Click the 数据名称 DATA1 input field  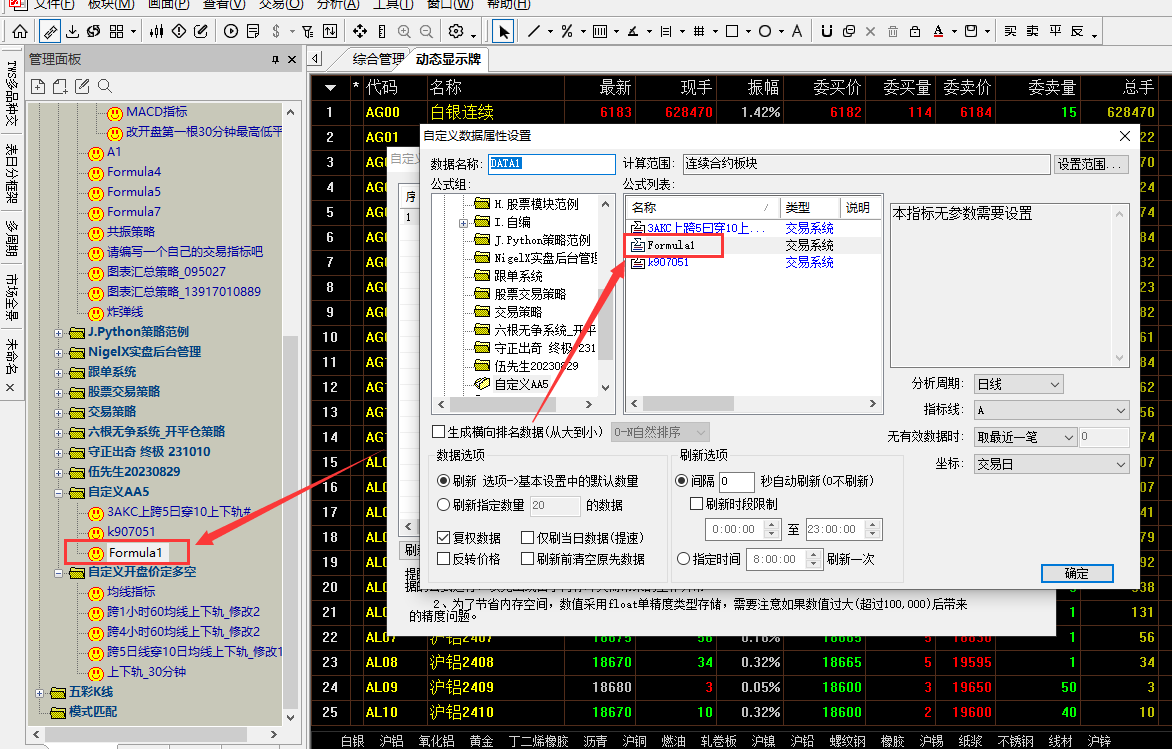tap(552, 164)
